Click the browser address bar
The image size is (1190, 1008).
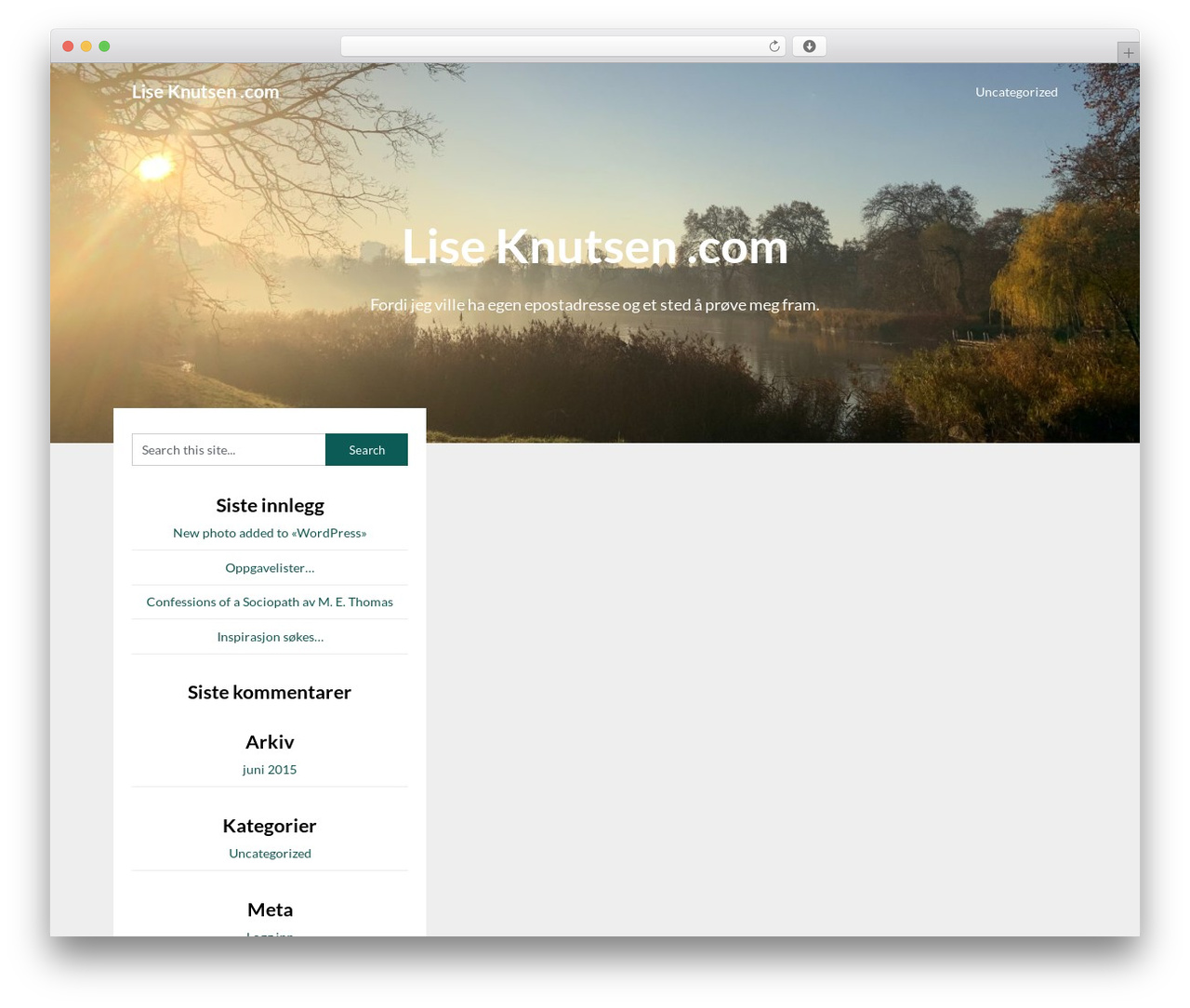[562, 46]
